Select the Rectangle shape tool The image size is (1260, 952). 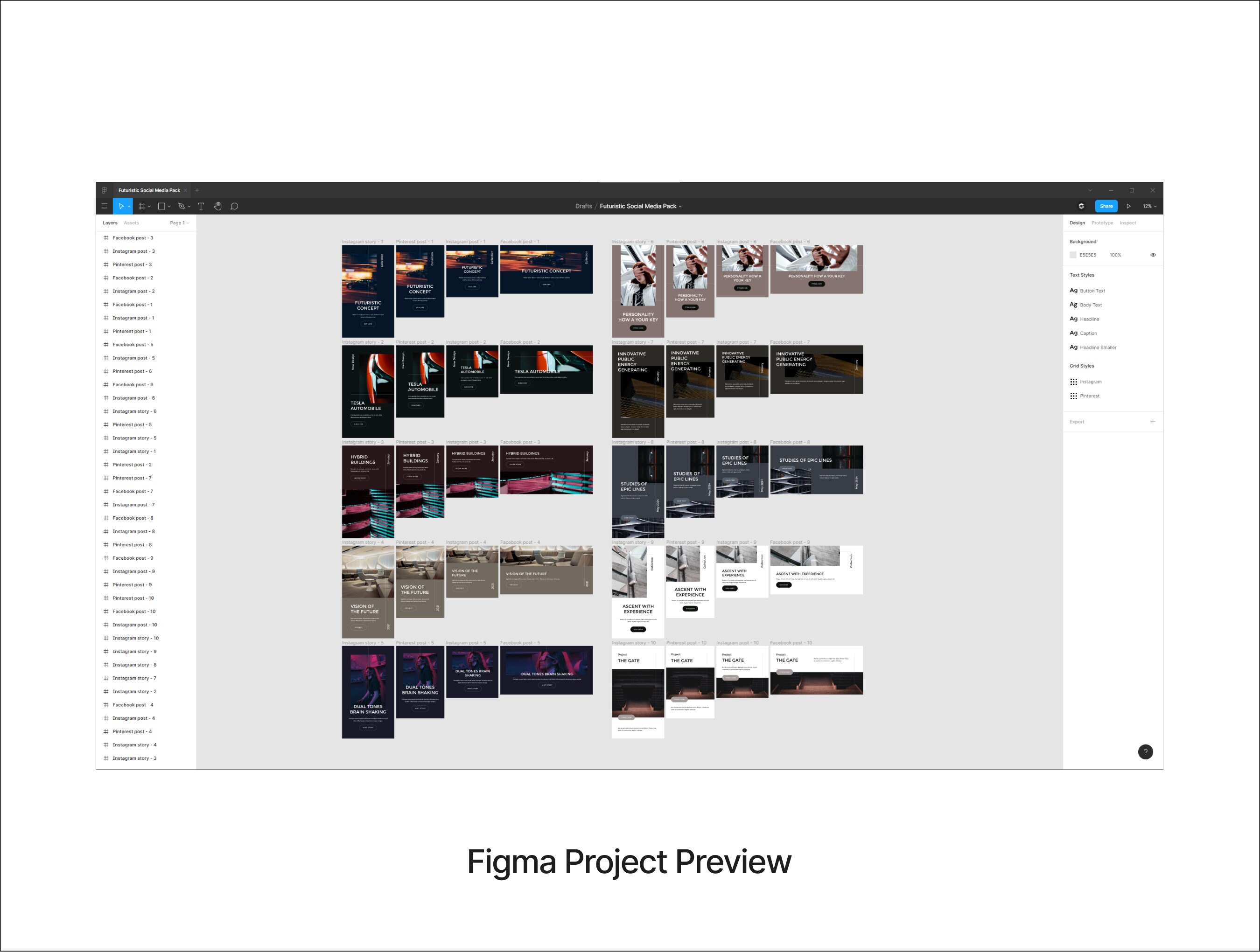(162, 206)
